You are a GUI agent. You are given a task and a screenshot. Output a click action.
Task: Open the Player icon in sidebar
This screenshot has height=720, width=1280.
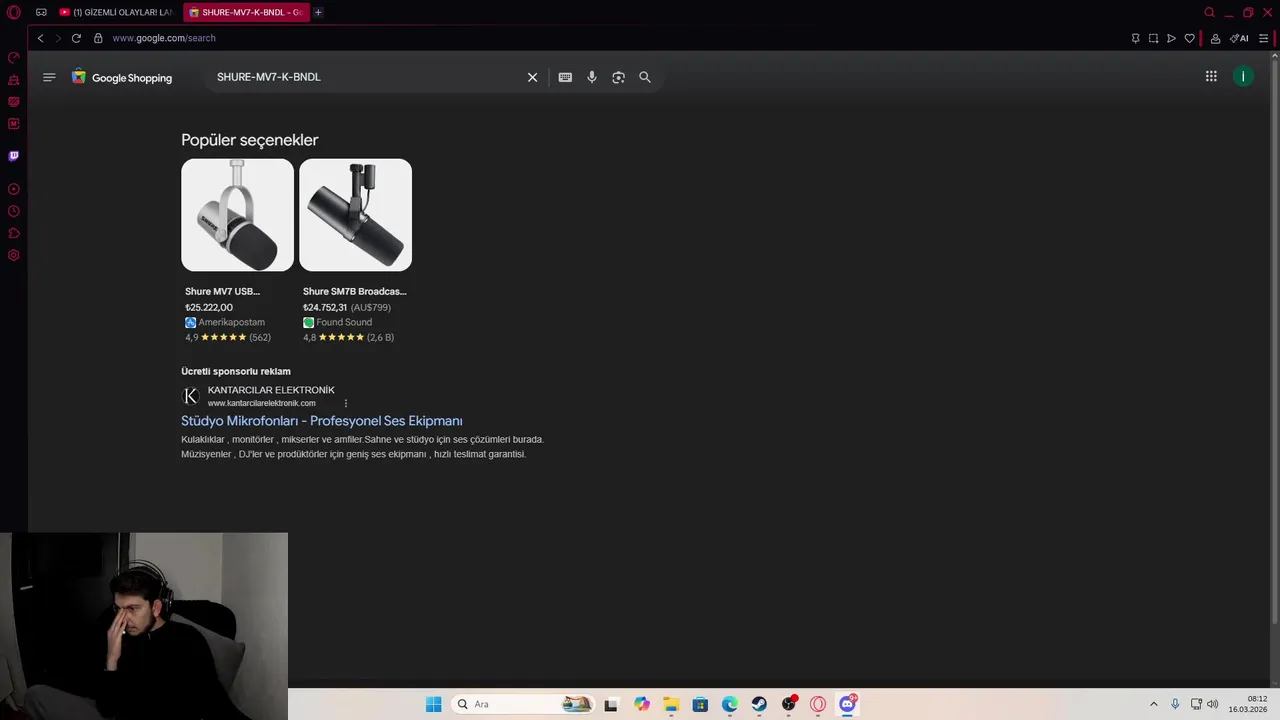[x=14, y=189]
